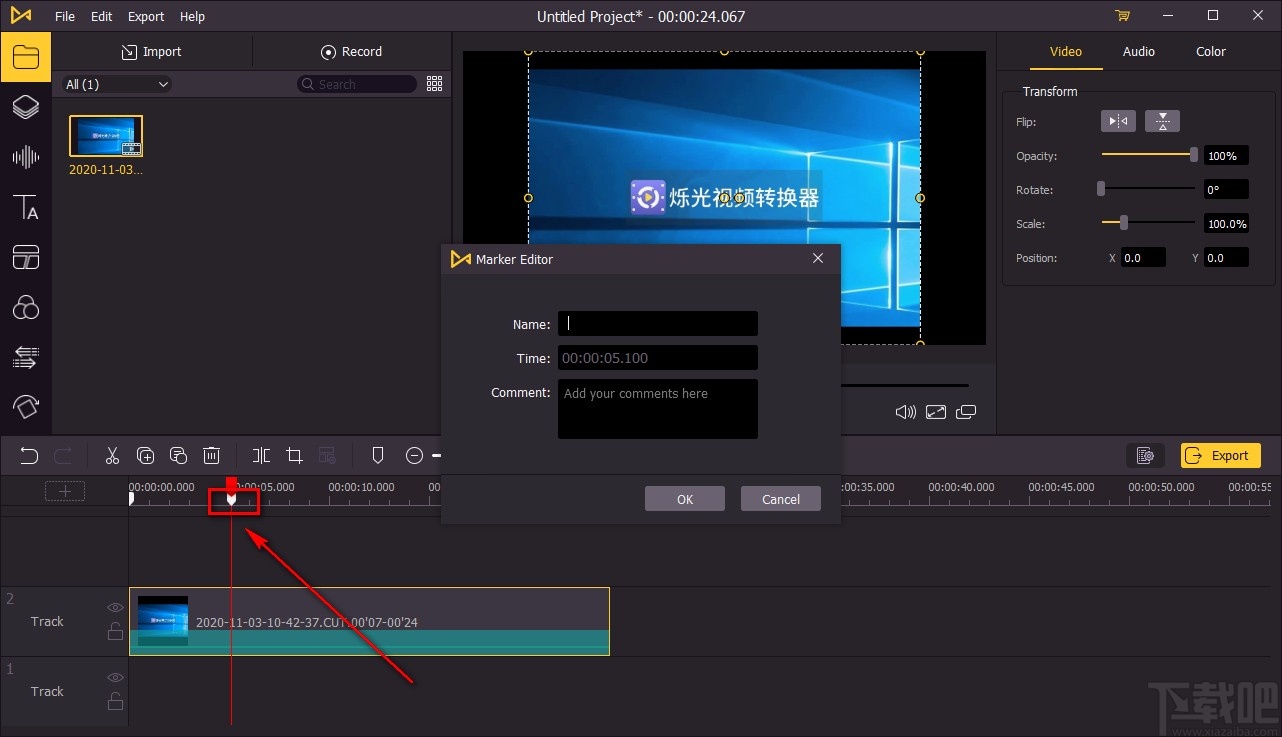Open the Templates sidebar panel

26,257
